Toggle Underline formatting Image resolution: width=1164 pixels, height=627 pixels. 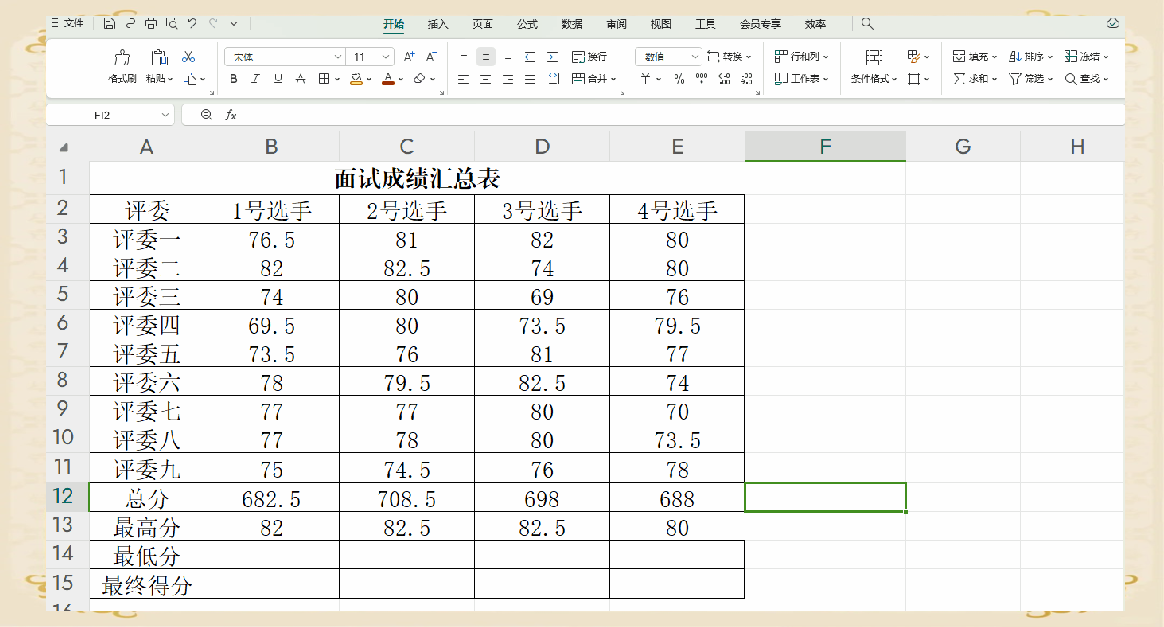(x=278, y=79)
